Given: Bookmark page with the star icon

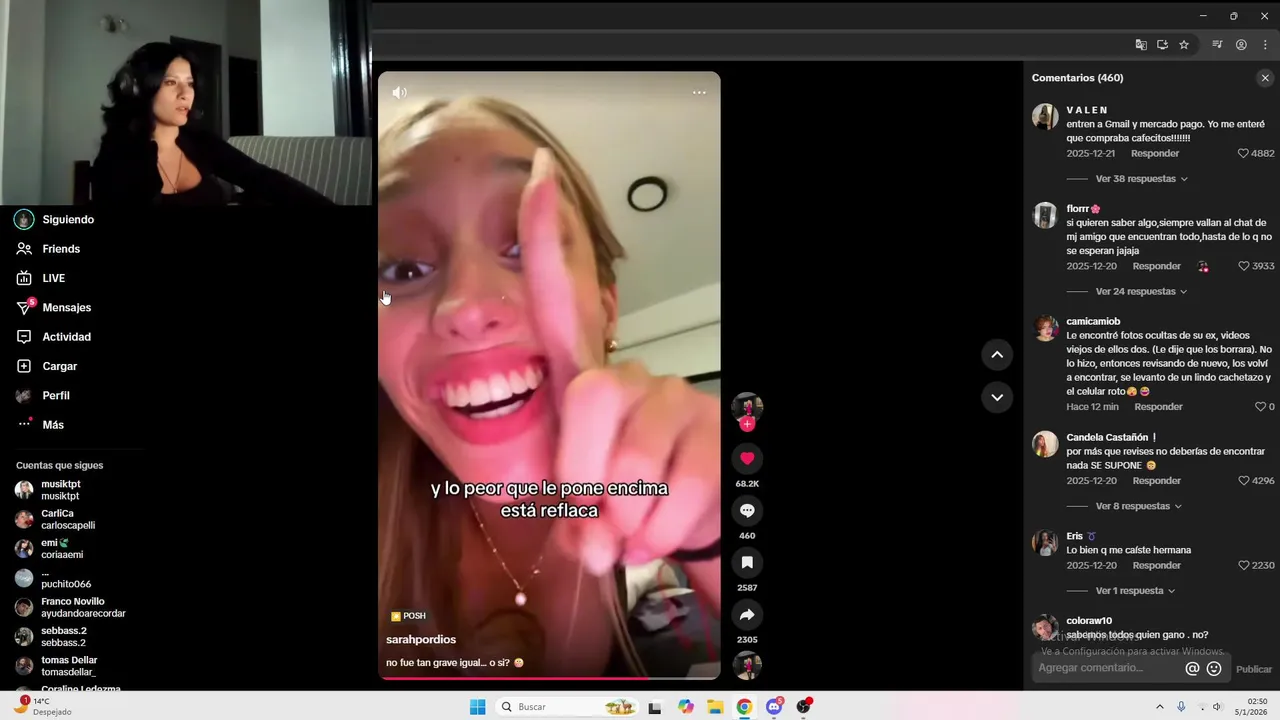Looking at the screenshot, I should point(1184,45).
